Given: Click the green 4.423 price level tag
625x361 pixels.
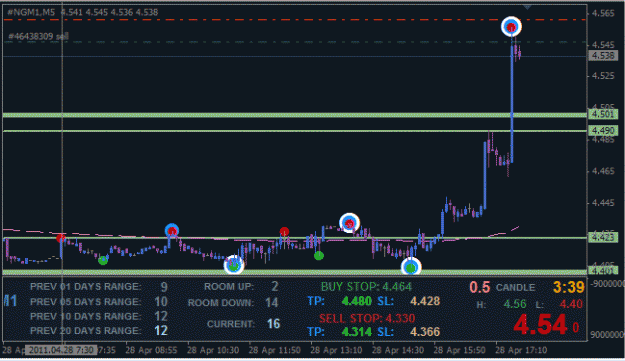Looking at the screenshot, I should click(x=603, y=238).
